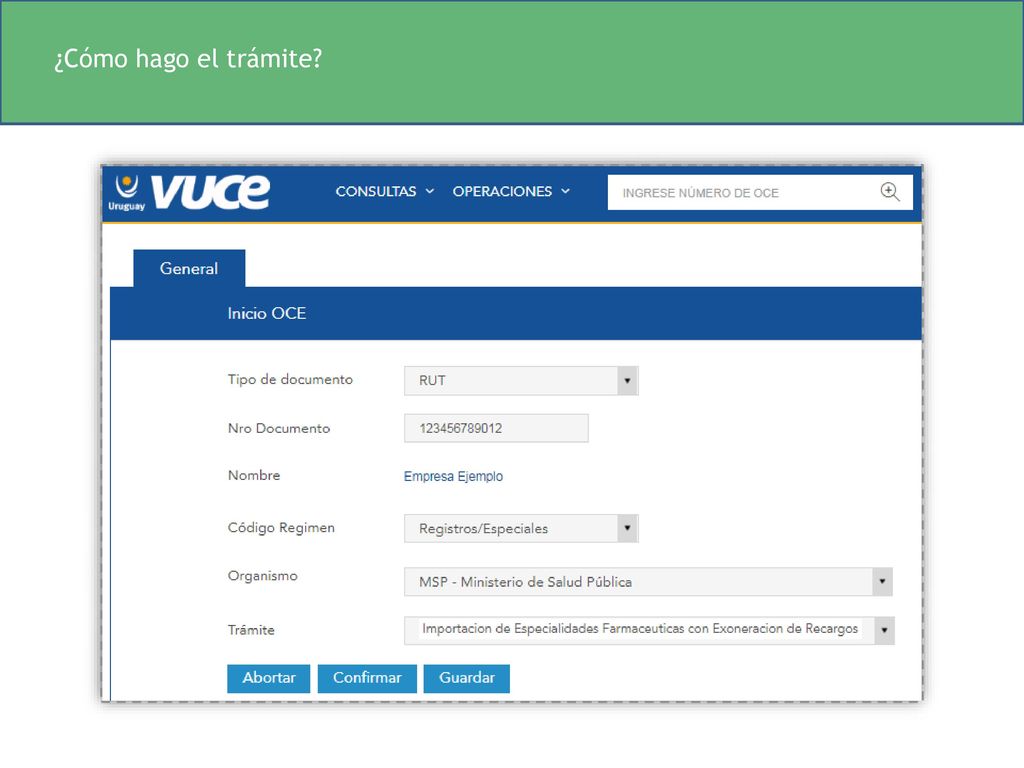Expand the Organismo dropdown
1024x768 pixels.
coord(648,582)
